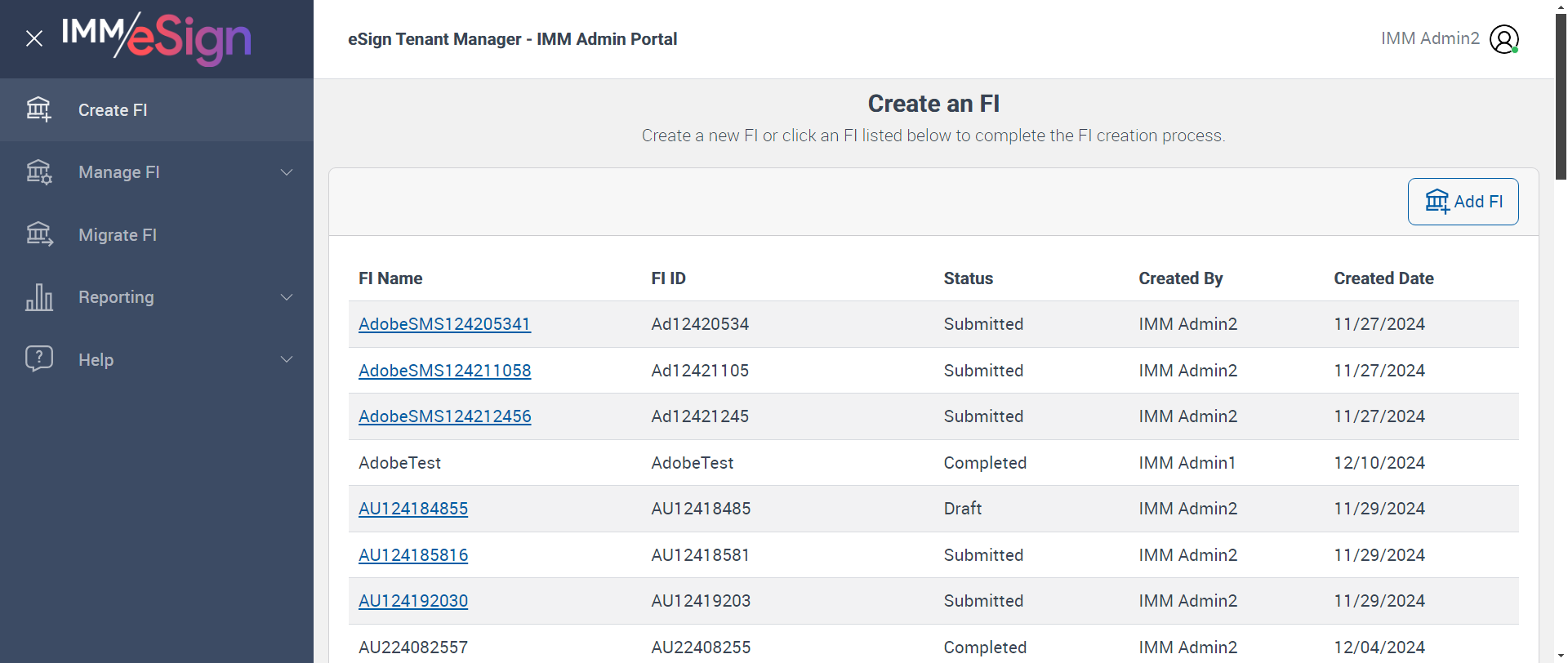Click the Migrate FI bank-arrow icon
The width and height of the screenshot is (1568, 663).
coord(38,235)
